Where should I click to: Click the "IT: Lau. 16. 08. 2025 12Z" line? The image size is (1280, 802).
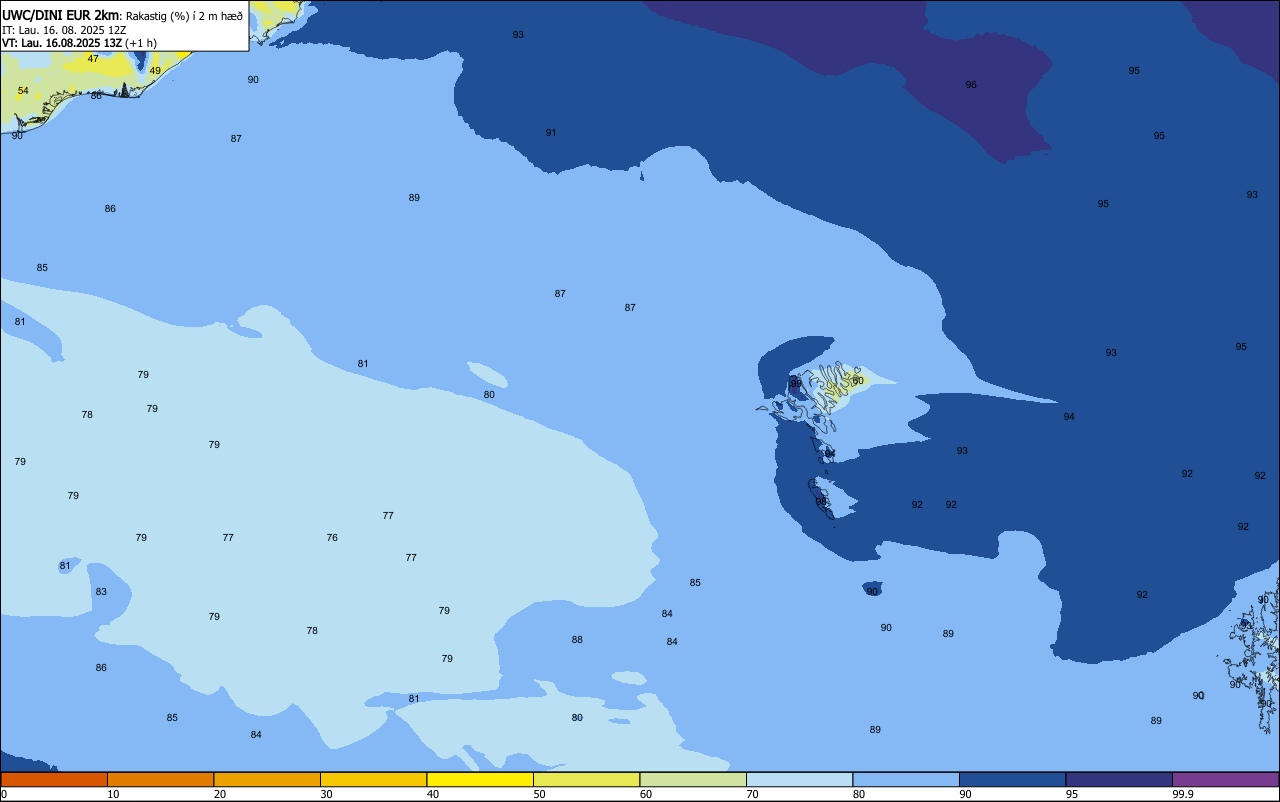point(64,30)
